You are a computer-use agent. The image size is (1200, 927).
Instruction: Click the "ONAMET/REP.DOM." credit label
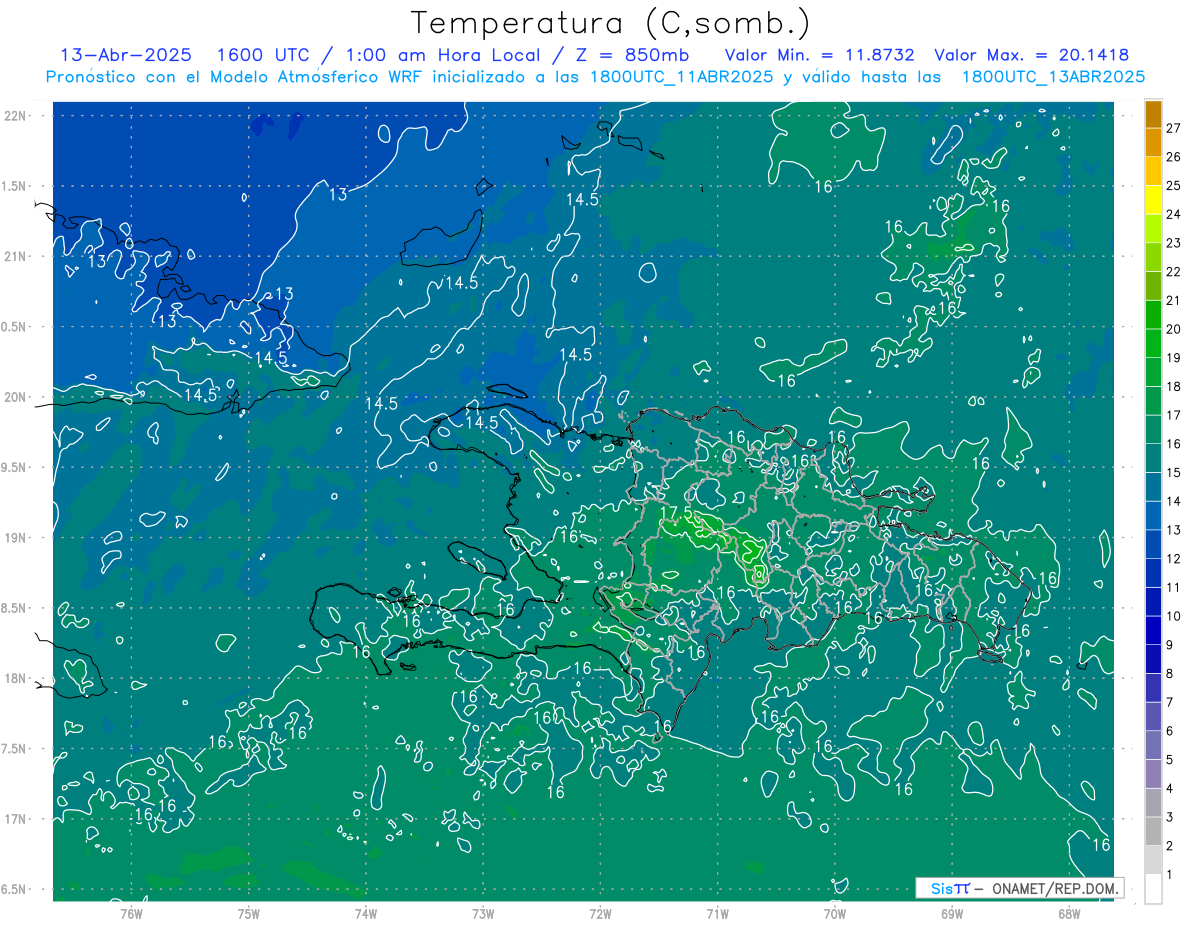[1056, 888]
